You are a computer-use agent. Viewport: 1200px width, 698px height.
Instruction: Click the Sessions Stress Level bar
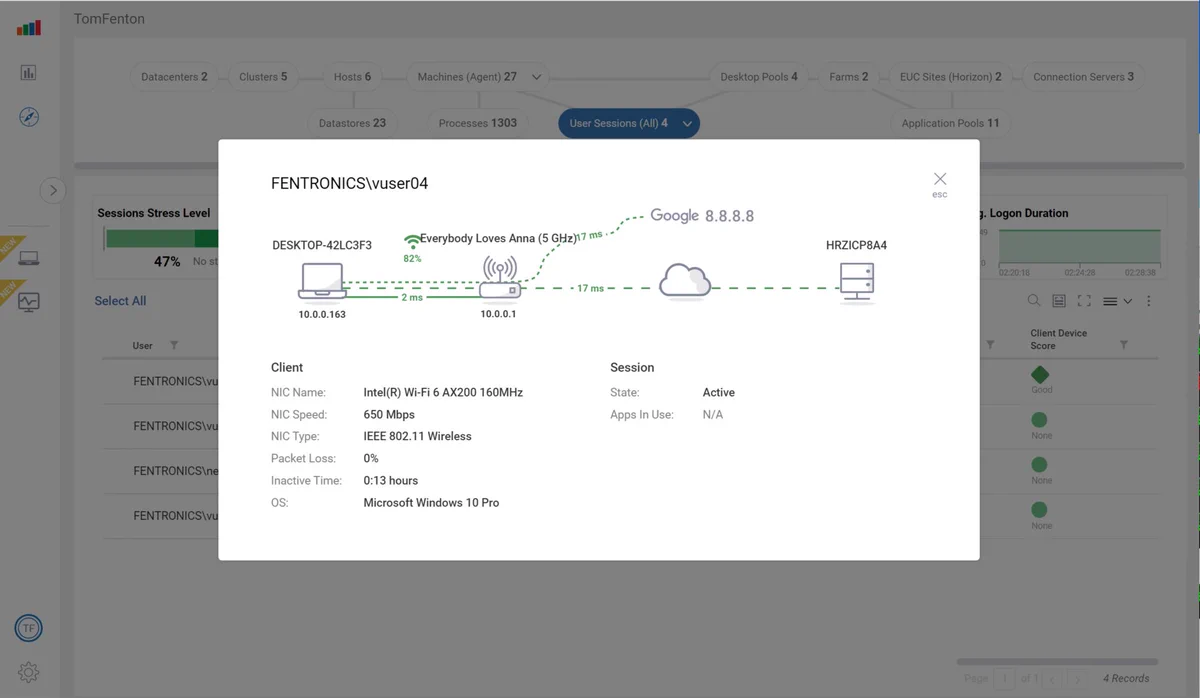[x=162, y=238]
